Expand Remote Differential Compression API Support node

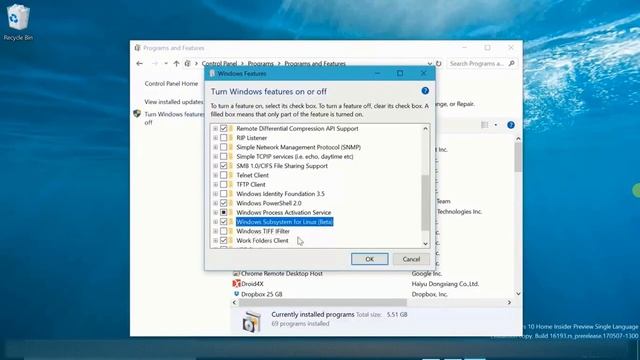(x=216, y=129)
